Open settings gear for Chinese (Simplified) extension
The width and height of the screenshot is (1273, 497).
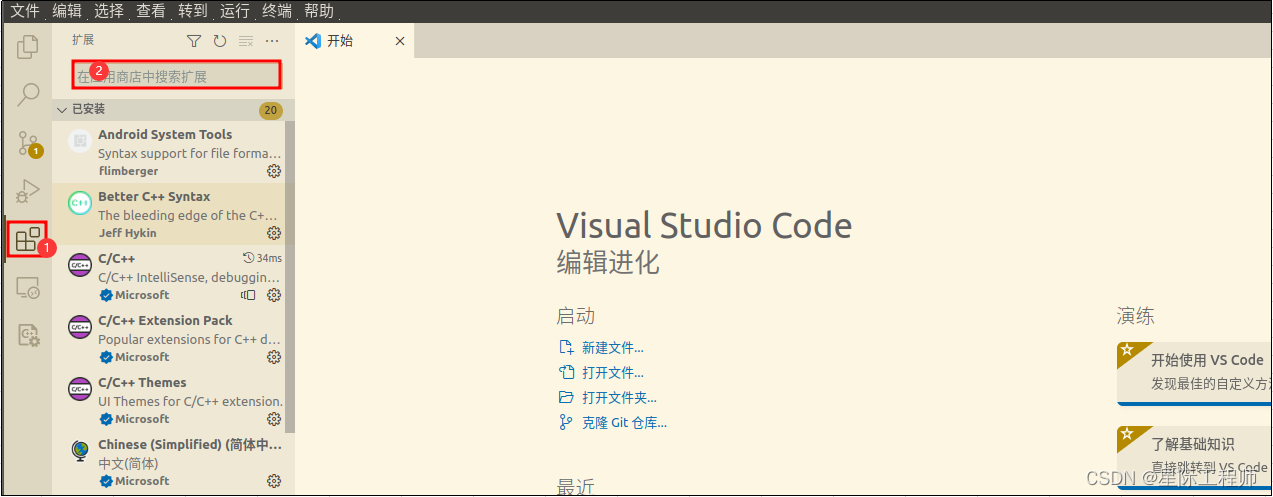[274, 481]
